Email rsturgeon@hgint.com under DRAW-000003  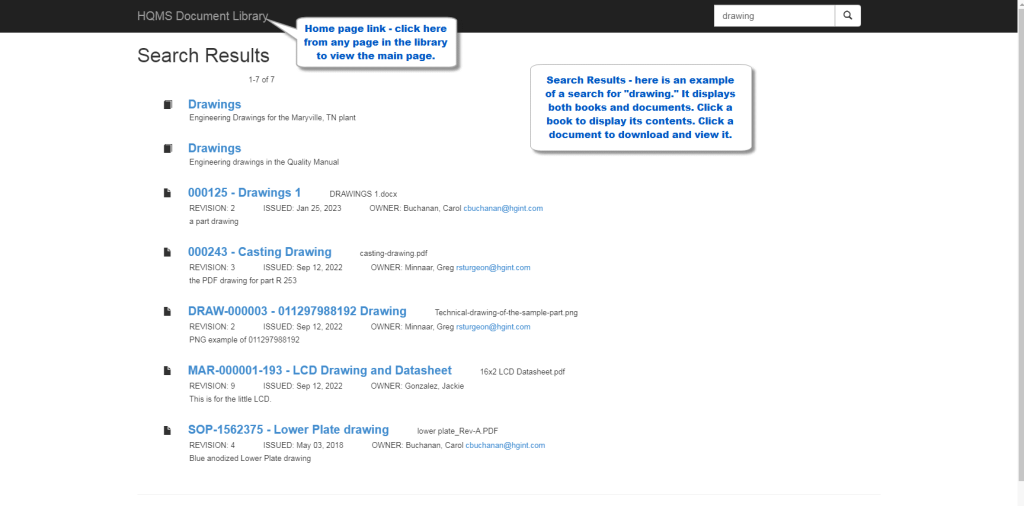(x=493, y=326)
